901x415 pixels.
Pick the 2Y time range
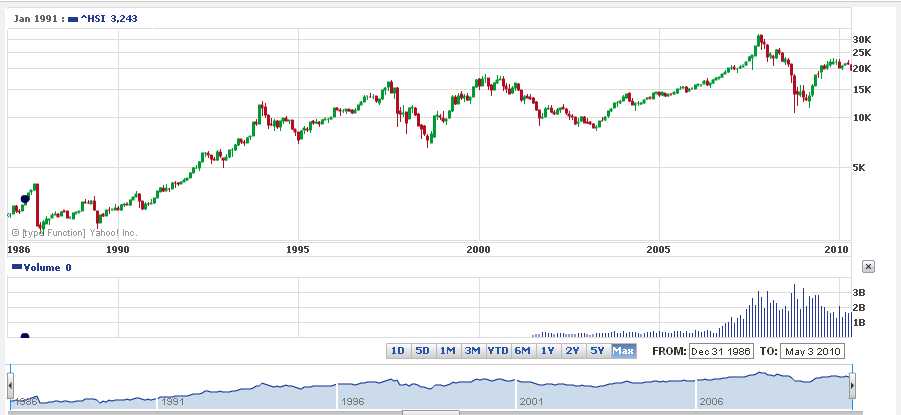[x=572, y=351]
